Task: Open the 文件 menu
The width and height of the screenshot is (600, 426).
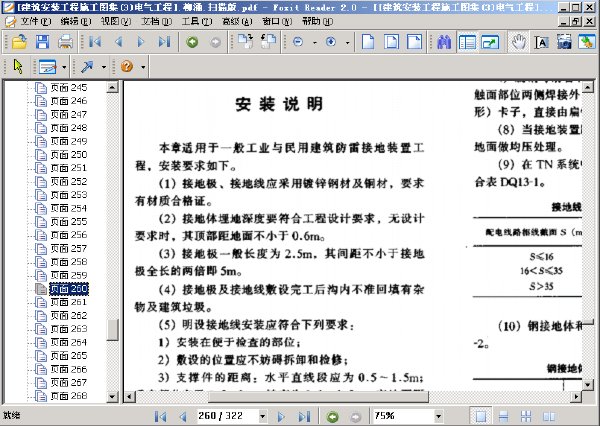Action: [35, 21]
